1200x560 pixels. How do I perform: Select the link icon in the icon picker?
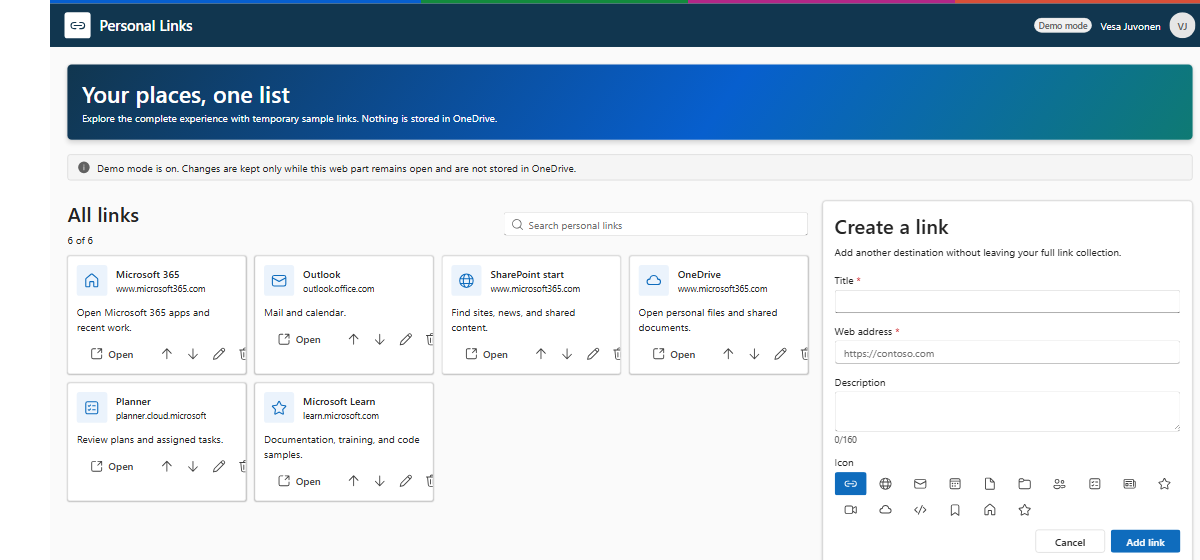pos(850,484)
